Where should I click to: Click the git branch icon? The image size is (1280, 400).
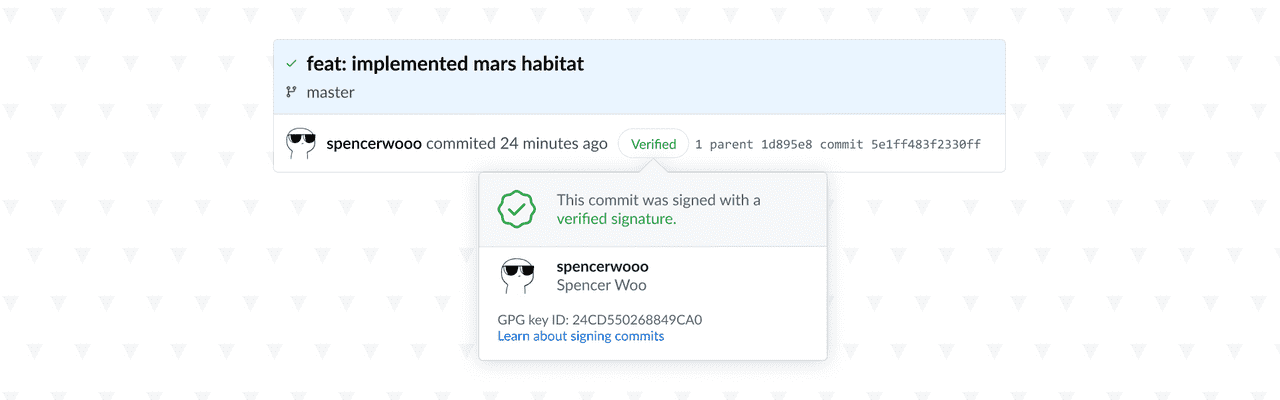pos(291,92)
